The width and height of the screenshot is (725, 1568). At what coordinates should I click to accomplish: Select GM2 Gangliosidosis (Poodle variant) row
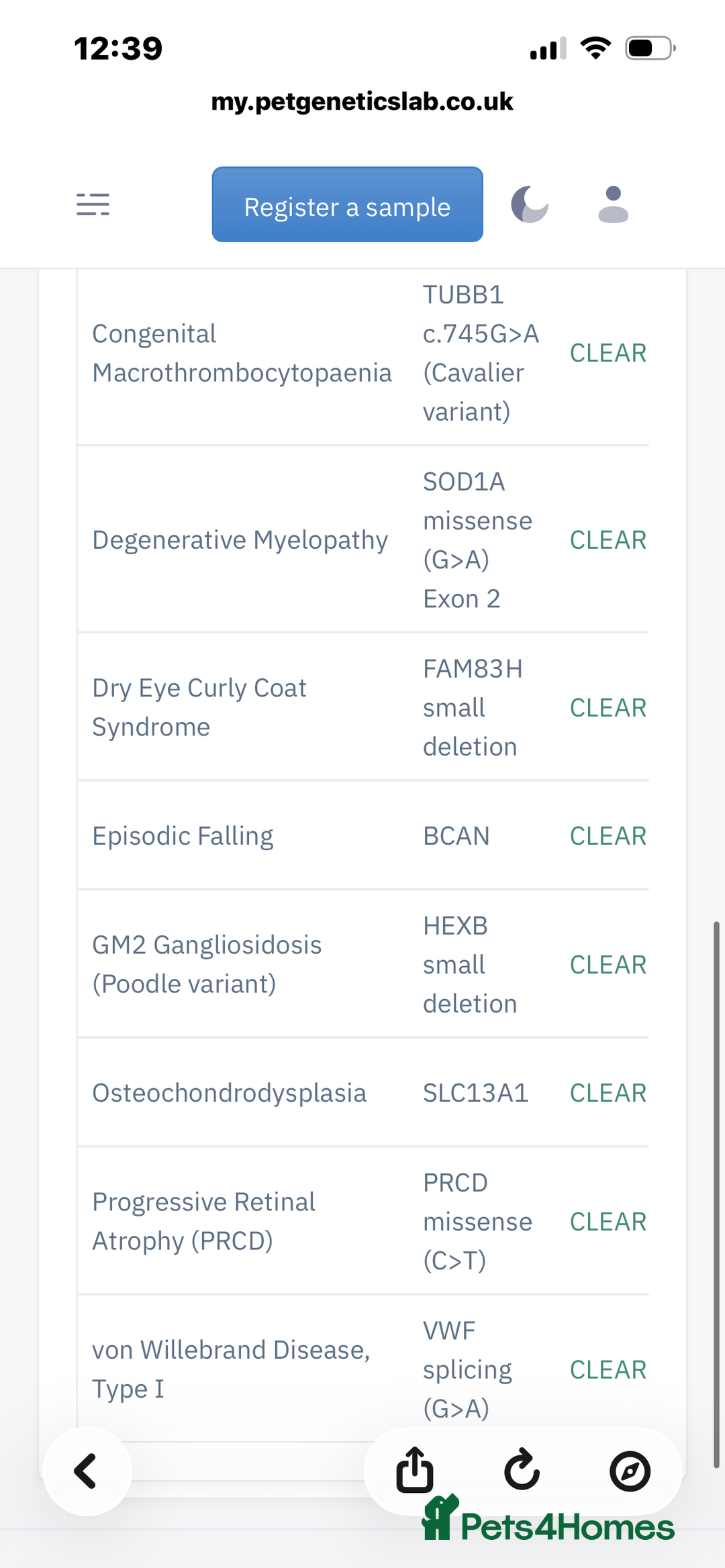207,964
